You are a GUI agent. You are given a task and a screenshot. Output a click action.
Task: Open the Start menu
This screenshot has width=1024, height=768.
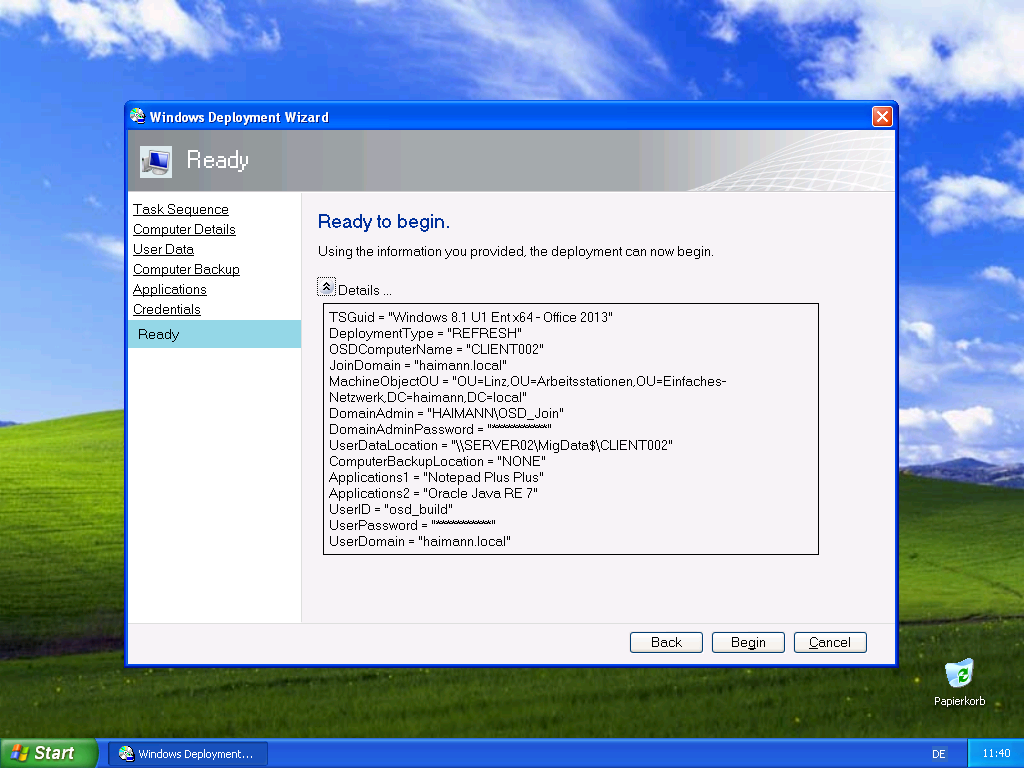click(x=48, y=753)
